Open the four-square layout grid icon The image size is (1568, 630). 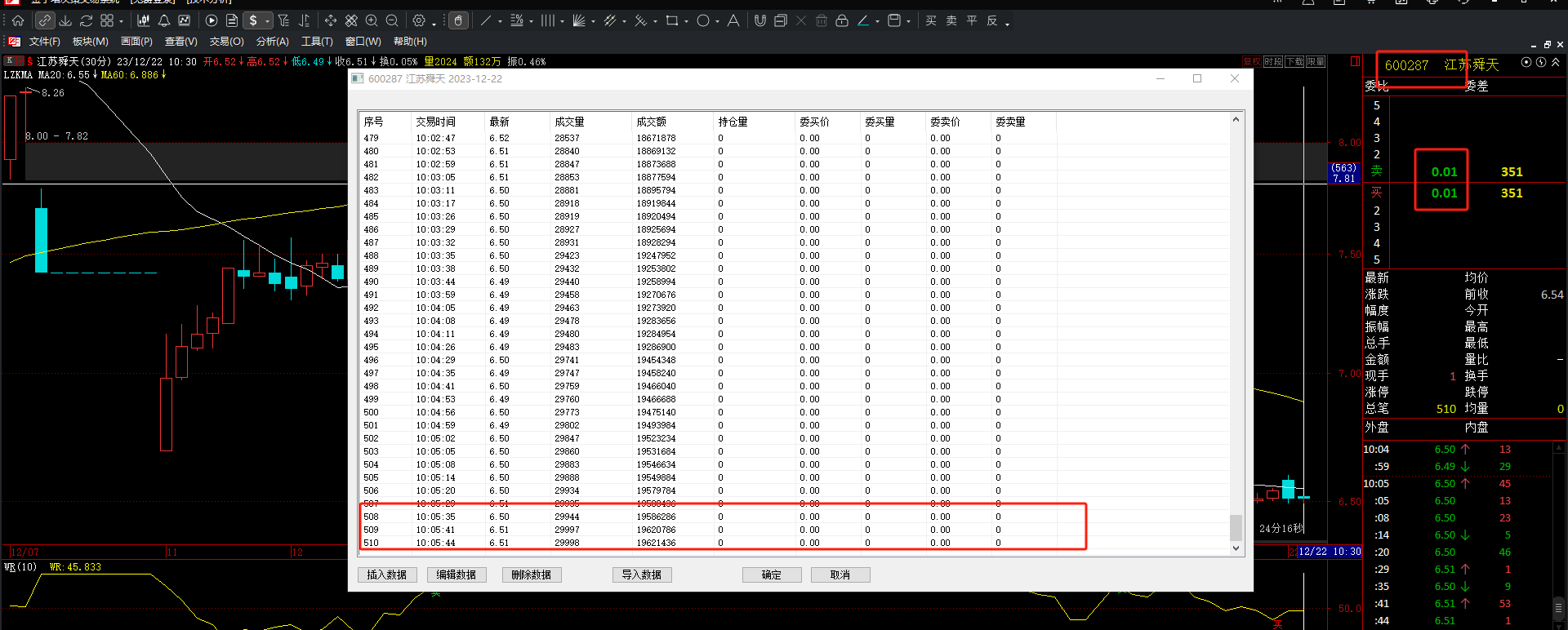(x=107, y=20)
